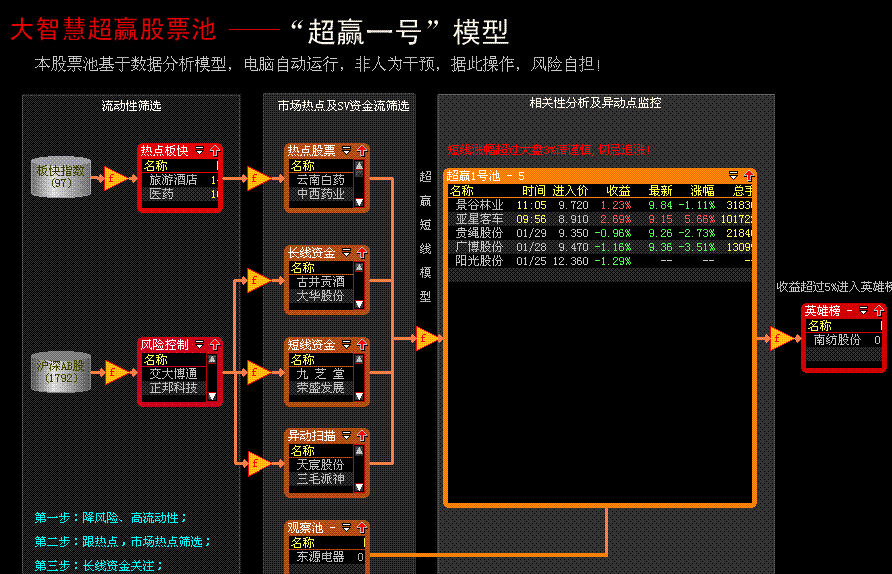Click the red up arrow on 长线资金 panel
The width and height of the screenshot is (892, 574).
pyautogui.click(x=362, y=253)
